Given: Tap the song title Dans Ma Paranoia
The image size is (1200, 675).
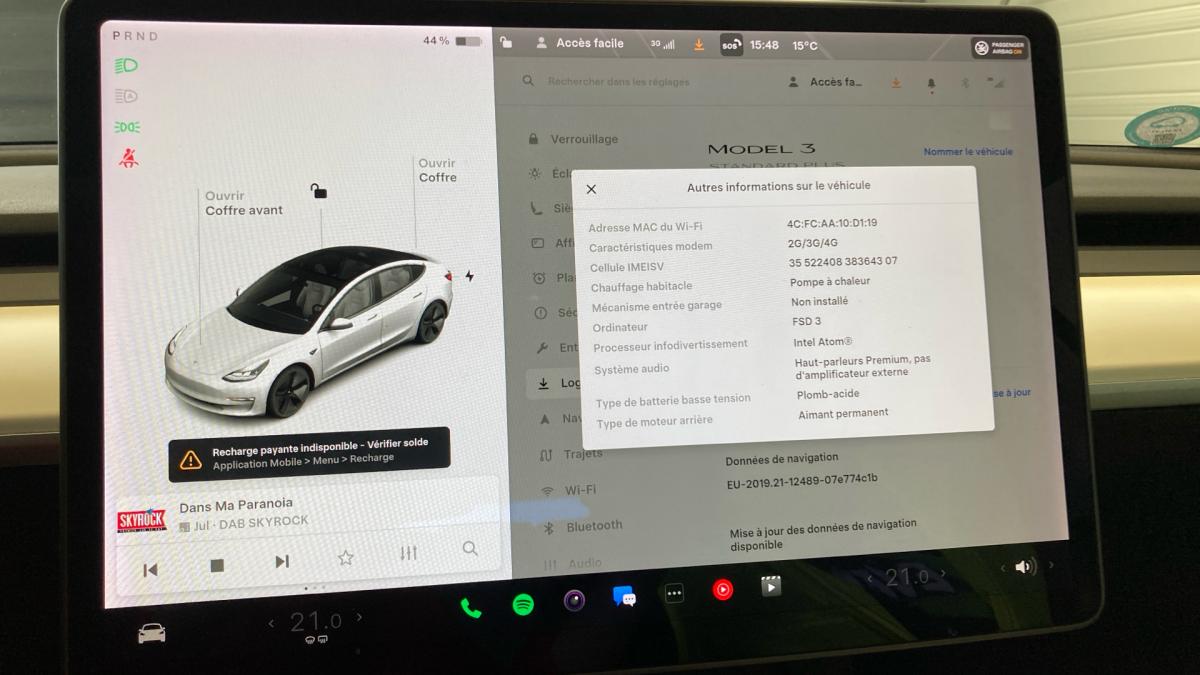Looking at the screenshot, I should pyautogui.click(x=236, y=505).
